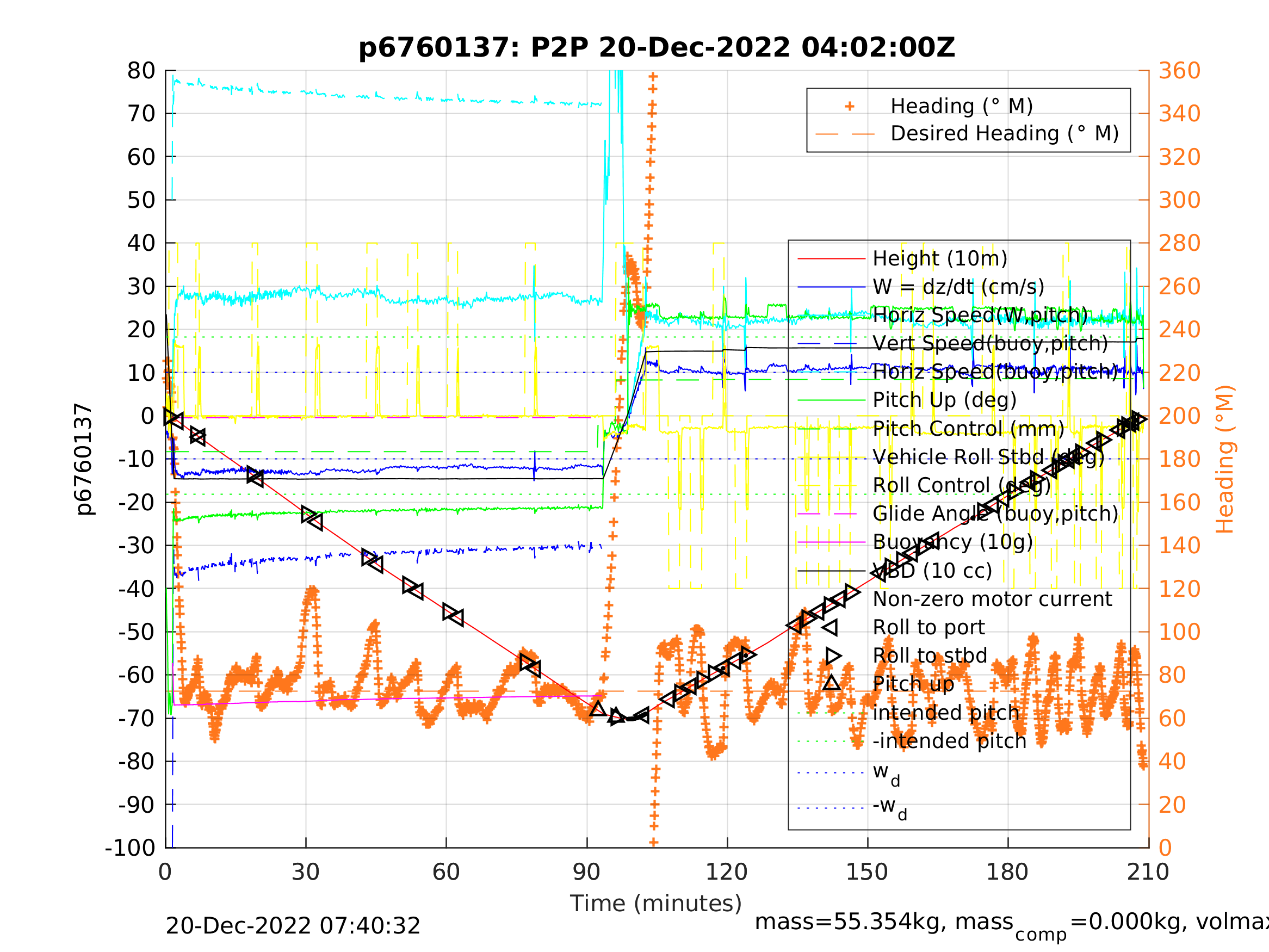Click the 'mass=55.354kg' footer text

pyautogui.click(x=850, y=922)
